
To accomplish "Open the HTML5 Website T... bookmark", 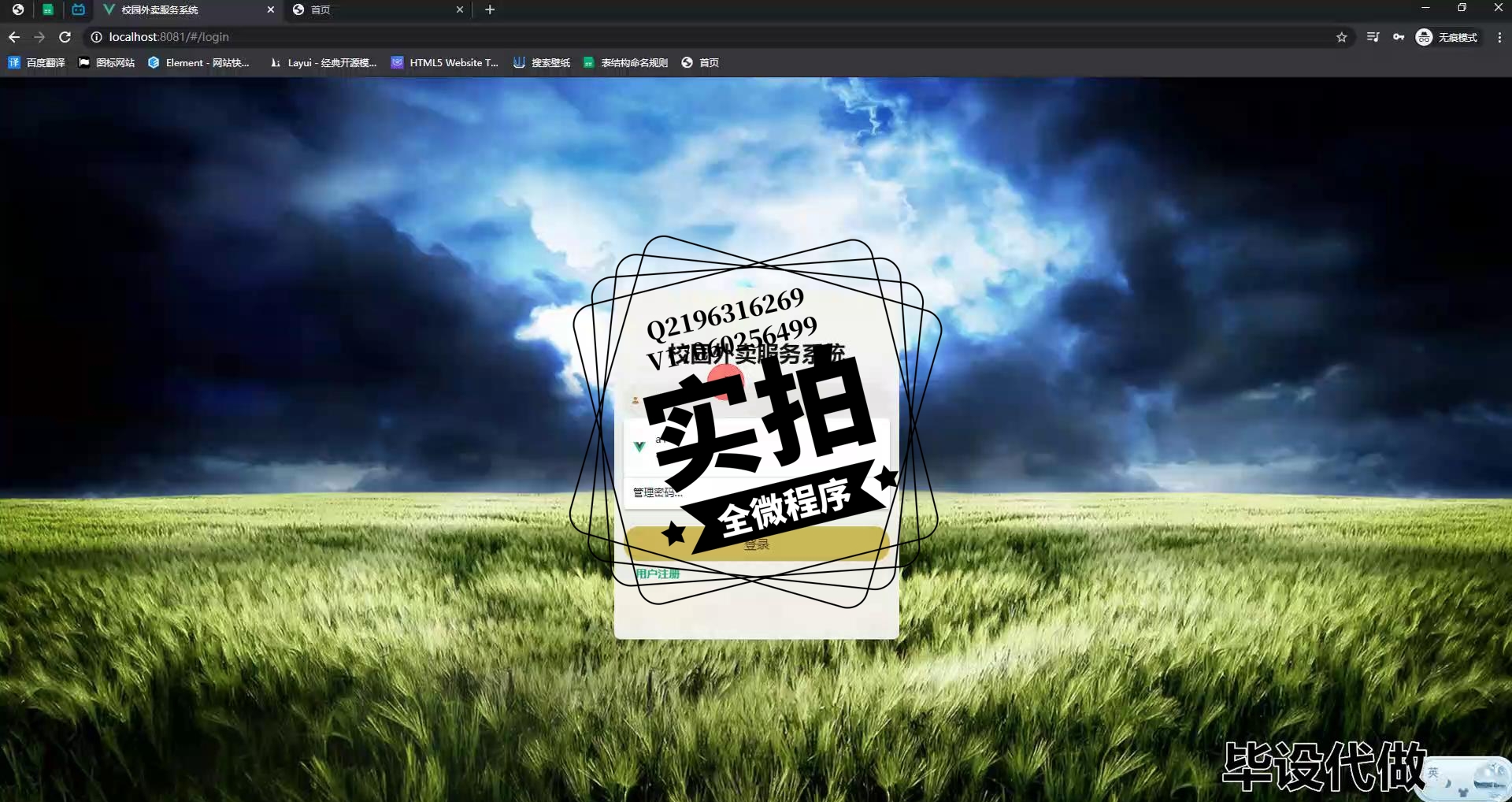I will click(445, 62).
